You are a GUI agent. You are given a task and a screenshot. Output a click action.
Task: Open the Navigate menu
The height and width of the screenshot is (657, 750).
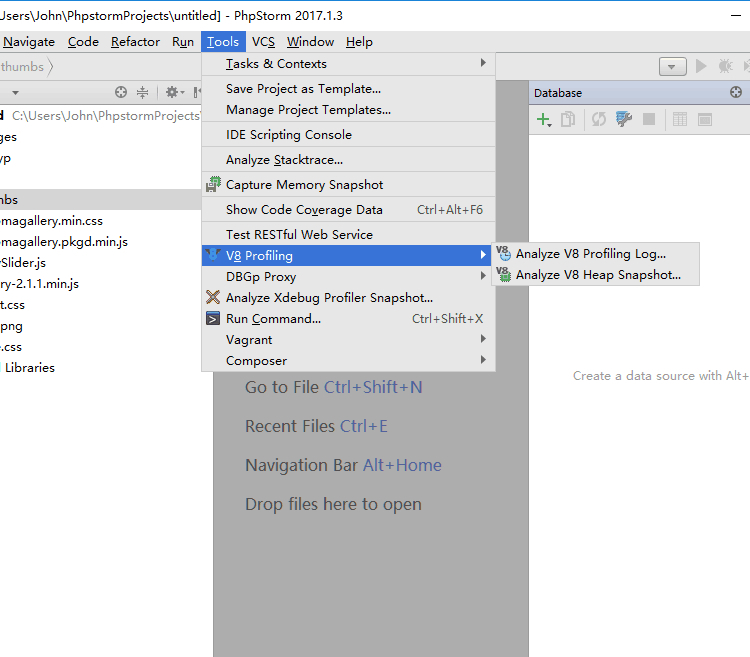pos(29,42)
